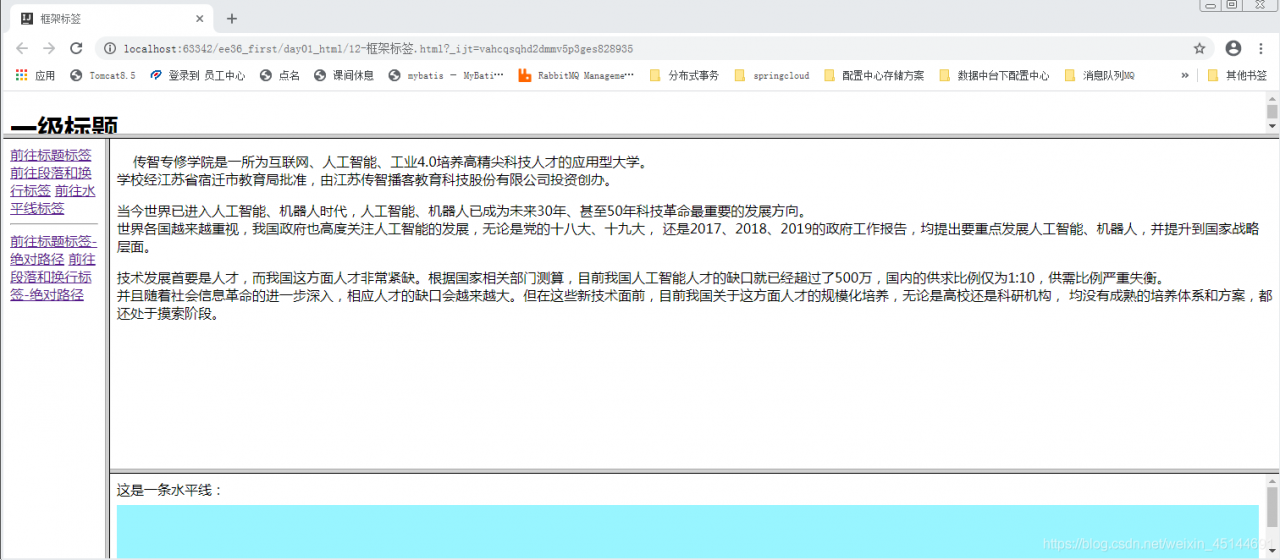Screen dimensions: 1280x560
Task: Follow the 前往标题标签 link
Action: [x=50, y=155]
